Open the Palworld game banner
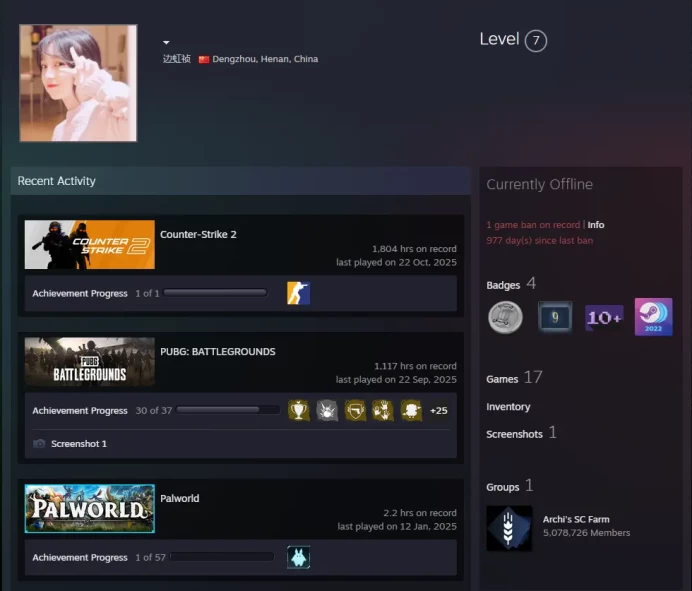This screenshot has height=591, width=692. (x=90, y=508)
